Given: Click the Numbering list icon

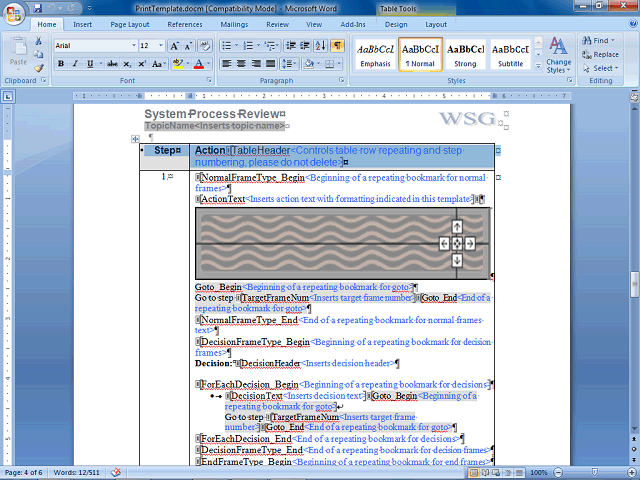Looking at the screenshot, I should click(248, 46).
